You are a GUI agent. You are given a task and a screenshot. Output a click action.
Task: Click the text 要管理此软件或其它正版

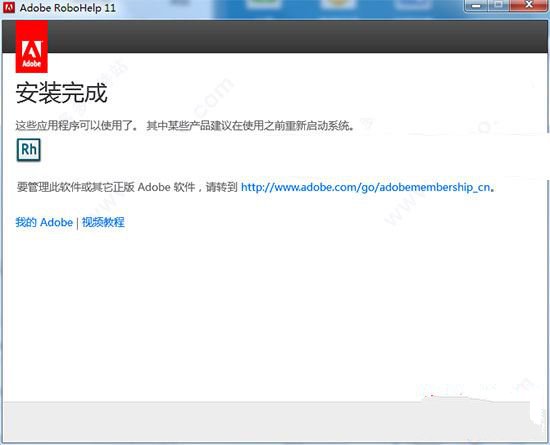pyautogui.click(x=75, y=187)
